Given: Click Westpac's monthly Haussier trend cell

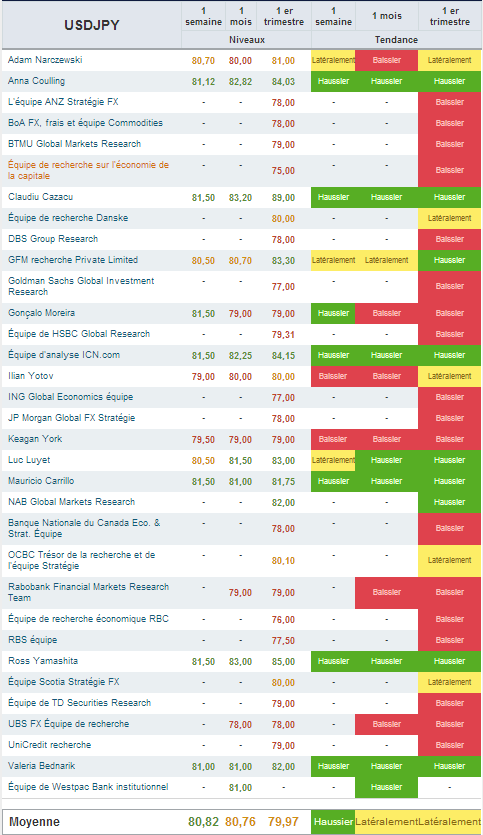Looking at the screenshot, I should point(387,787).
